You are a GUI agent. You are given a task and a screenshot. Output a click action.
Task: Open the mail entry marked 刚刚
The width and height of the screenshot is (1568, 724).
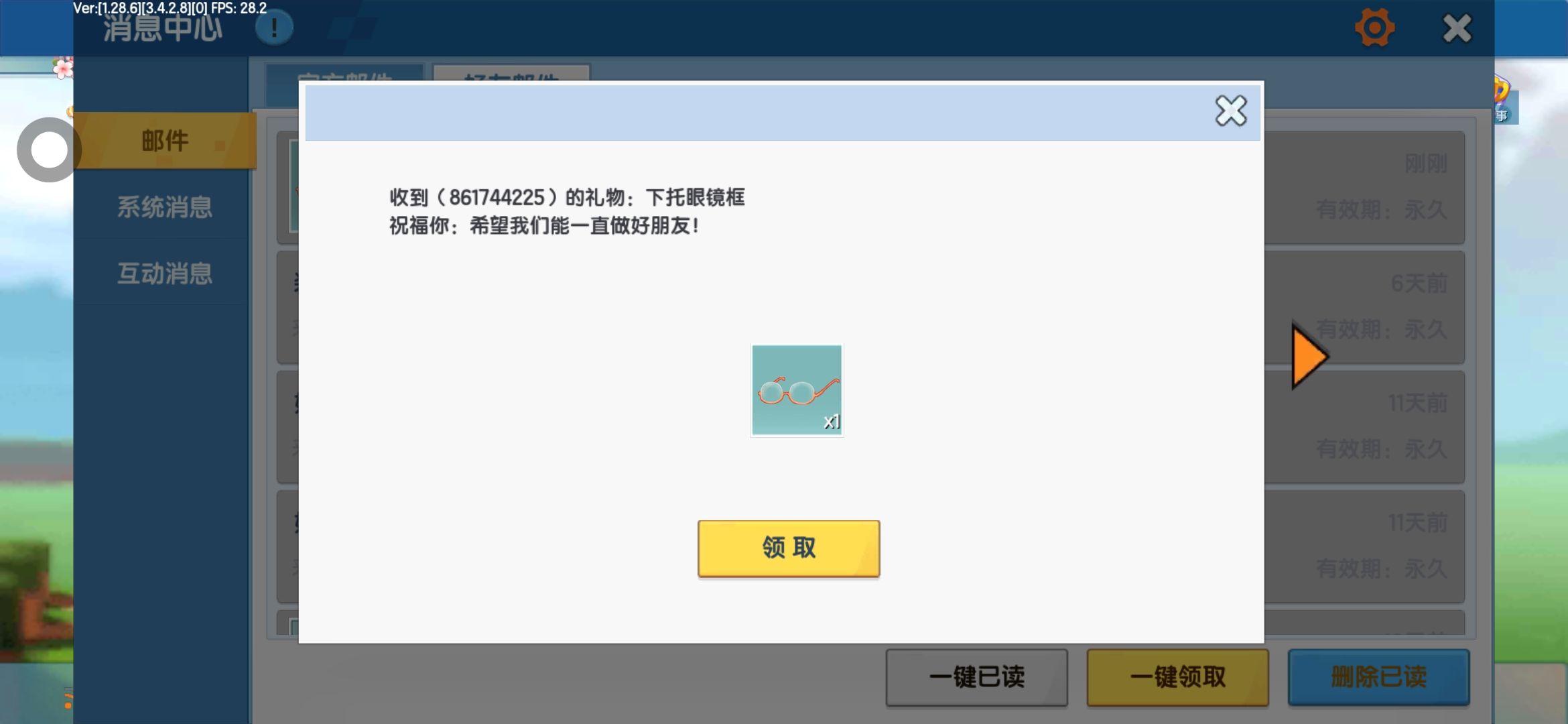tap(1364, 188)
